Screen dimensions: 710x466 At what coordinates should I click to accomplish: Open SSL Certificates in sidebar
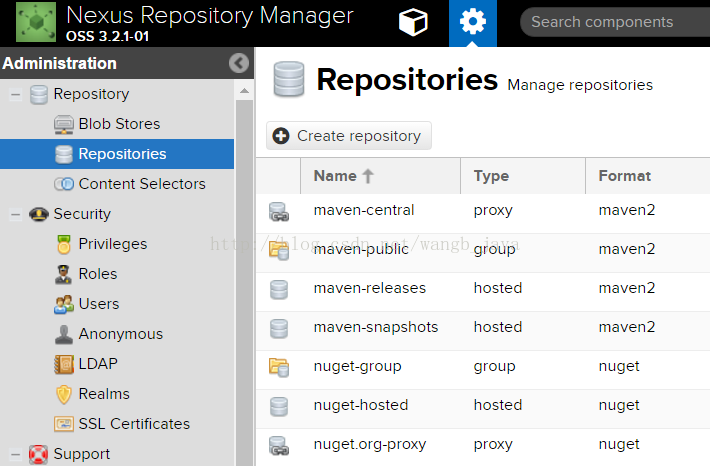(x=134, y=424)
